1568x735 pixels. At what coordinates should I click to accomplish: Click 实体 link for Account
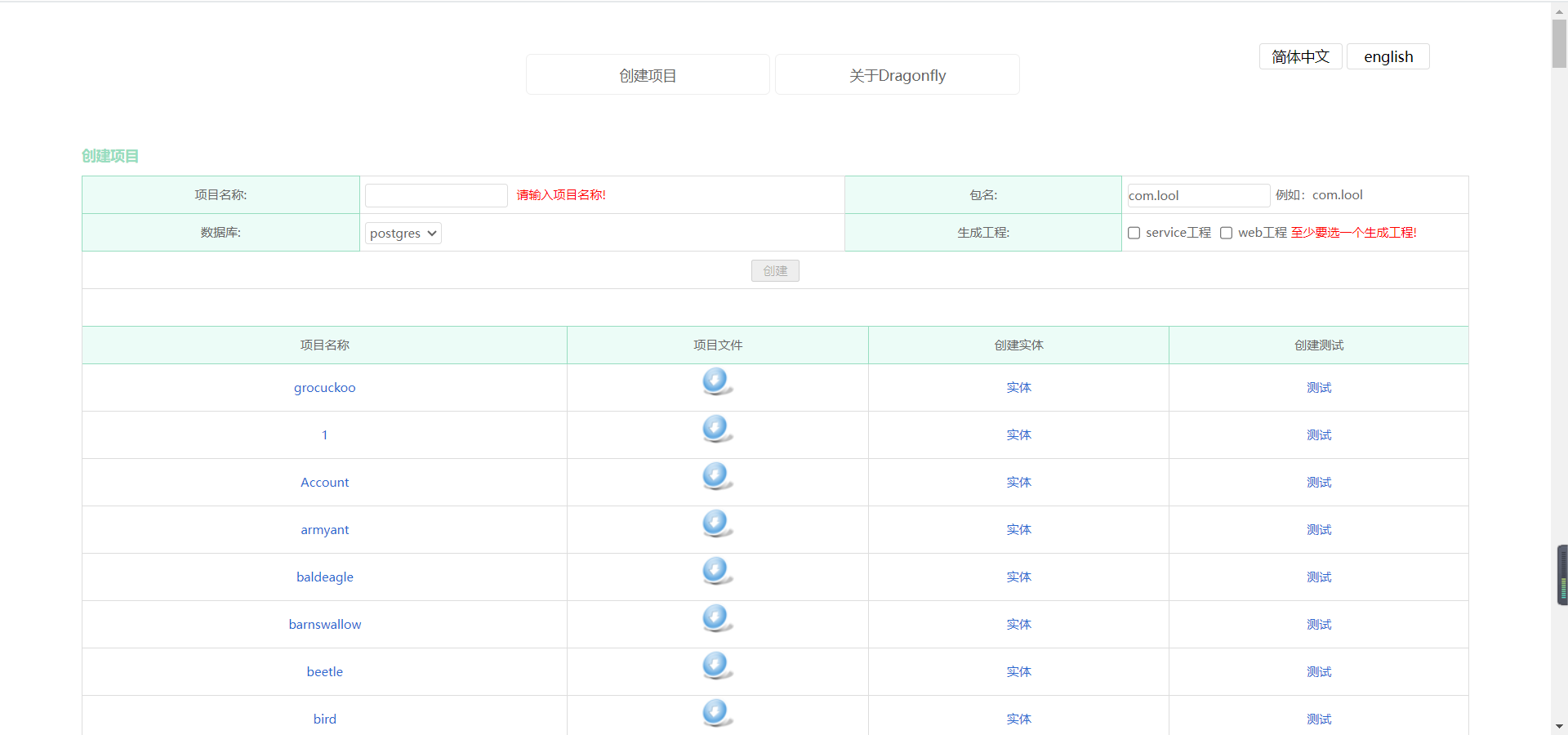tap(1019, 483)
